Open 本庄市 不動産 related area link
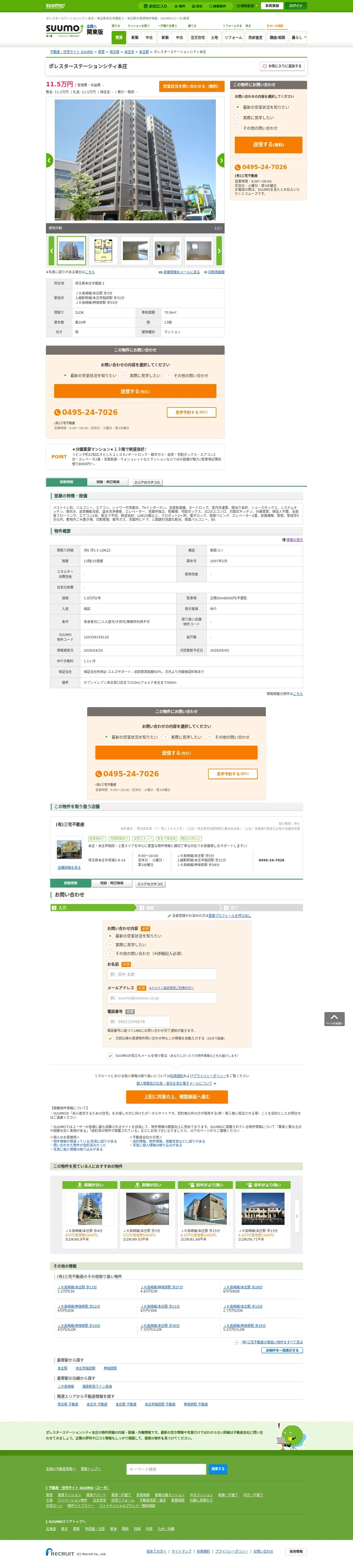353x1568 pixels. (97, 1404)
